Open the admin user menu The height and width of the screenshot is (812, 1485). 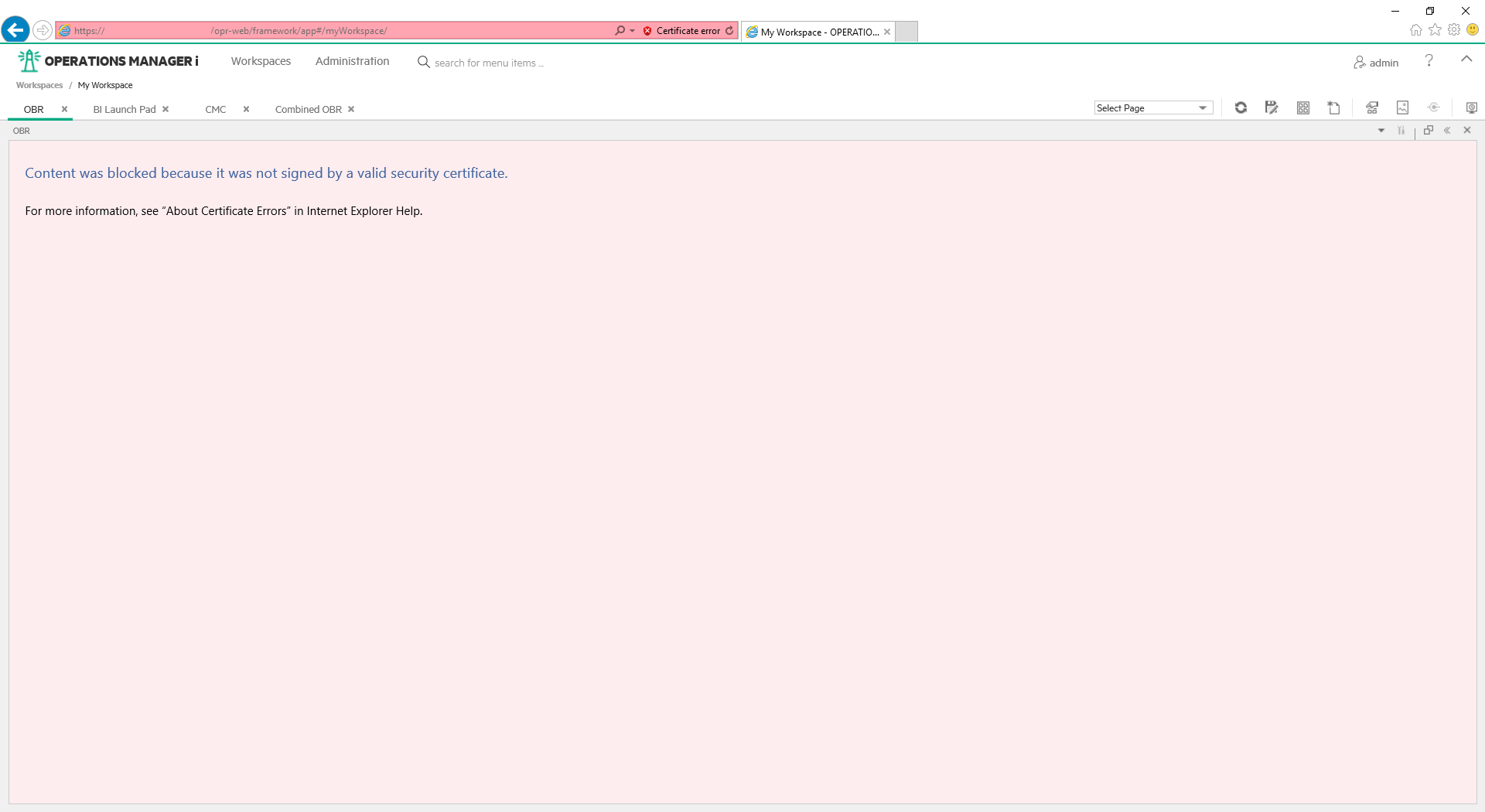point(1376,63)
